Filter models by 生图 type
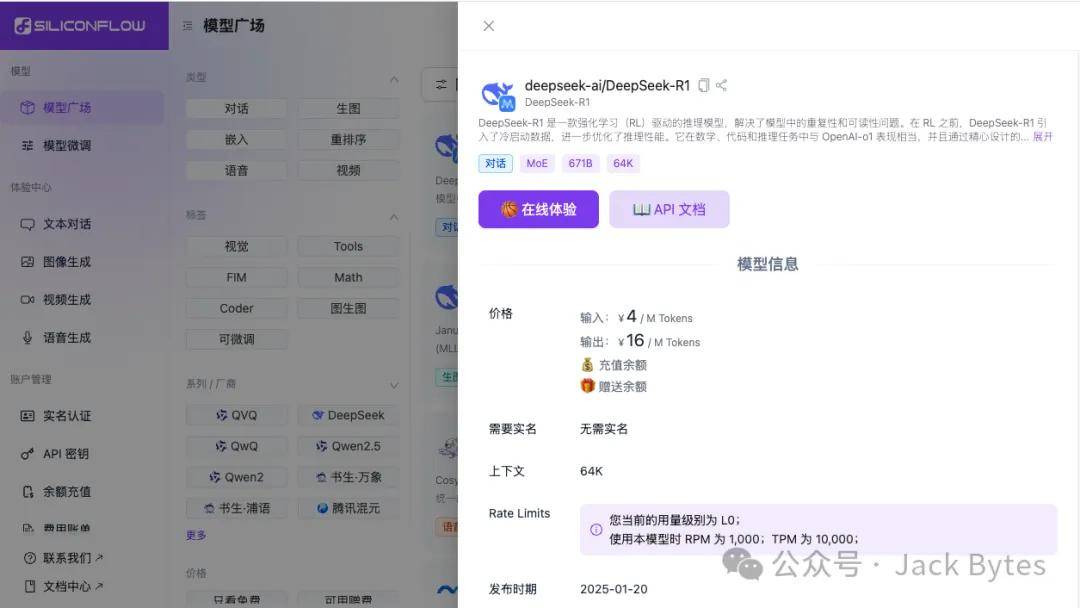This screenshot has width=1080, height=608. (349, 109)
